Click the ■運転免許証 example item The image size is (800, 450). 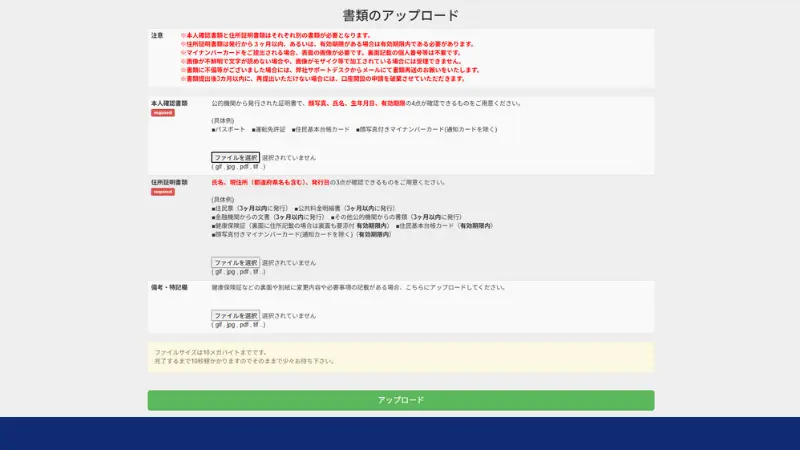coord(267,129)
